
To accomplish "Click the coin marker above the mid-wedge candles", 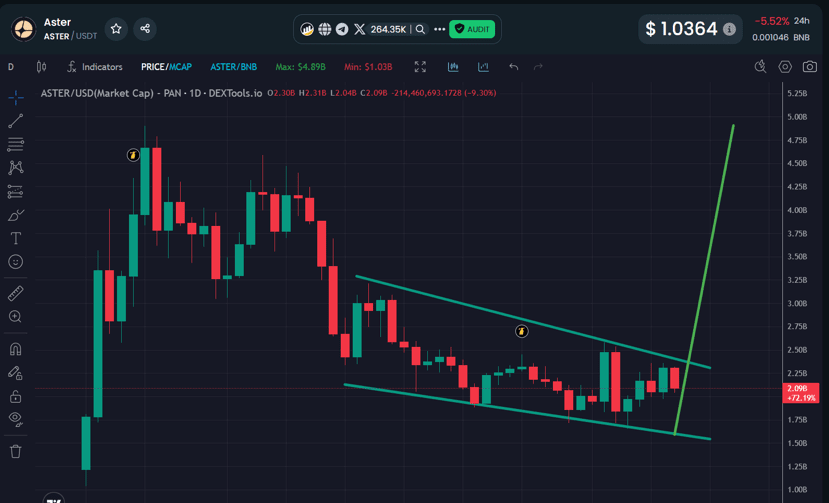I will [x=521, y=331].
